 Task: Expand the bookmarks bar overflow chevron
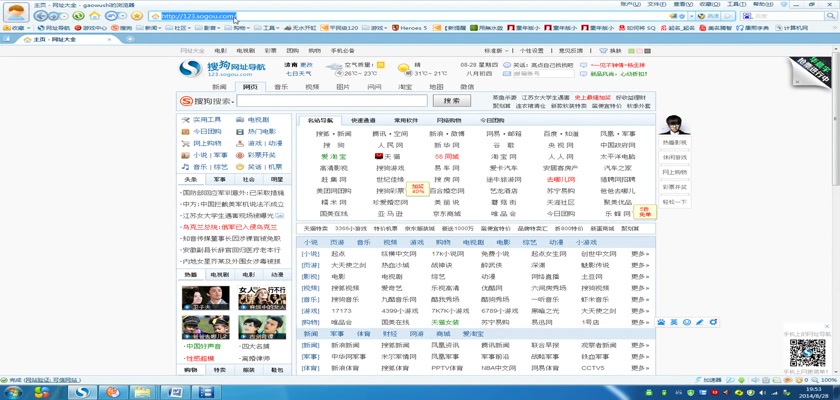(835, 28)
